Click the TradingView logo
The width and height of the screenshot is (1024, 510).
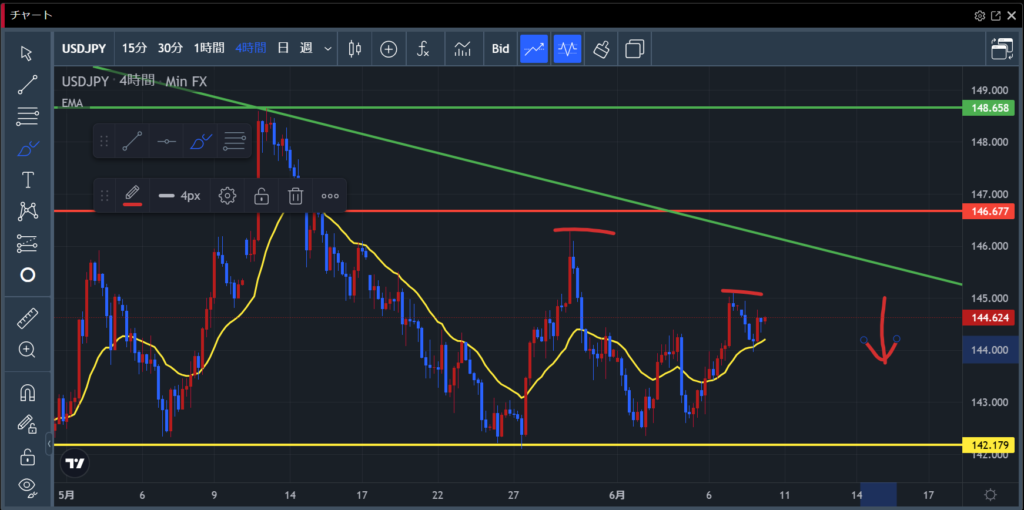pos(75,464)
